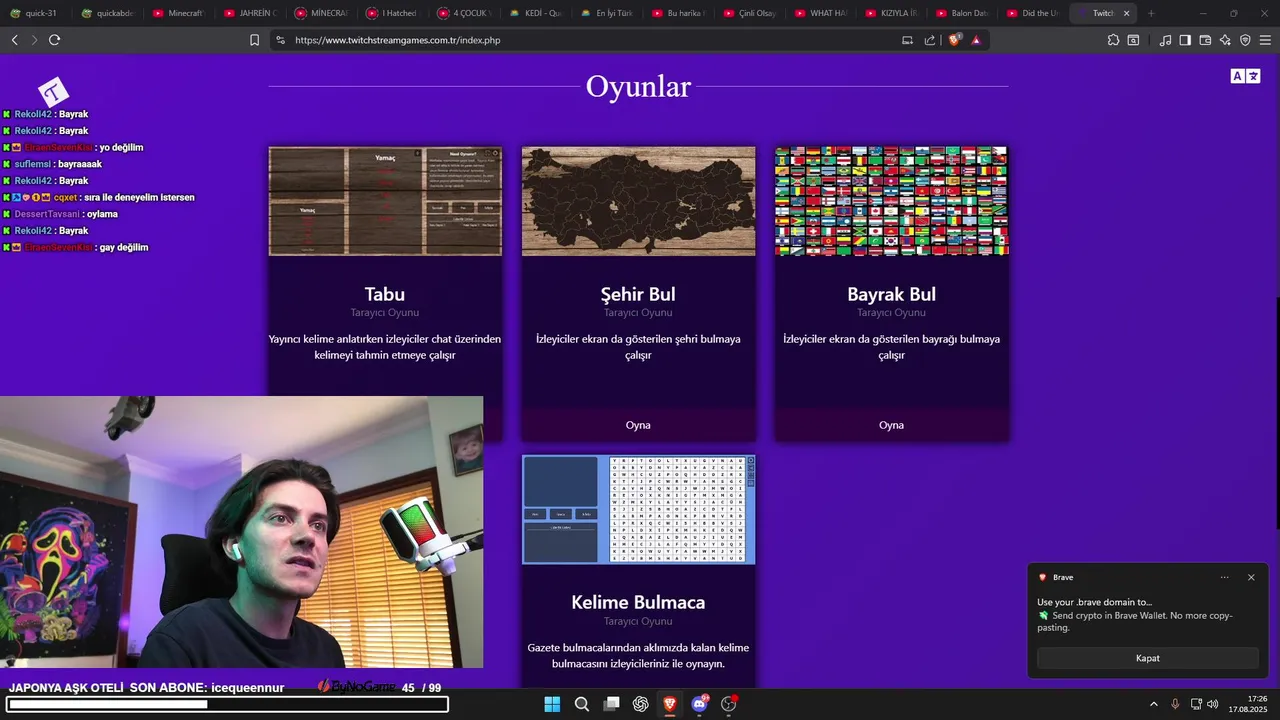Open Windows Start menu
This screenshot has height=720, width=1280.
pos(552,704)
